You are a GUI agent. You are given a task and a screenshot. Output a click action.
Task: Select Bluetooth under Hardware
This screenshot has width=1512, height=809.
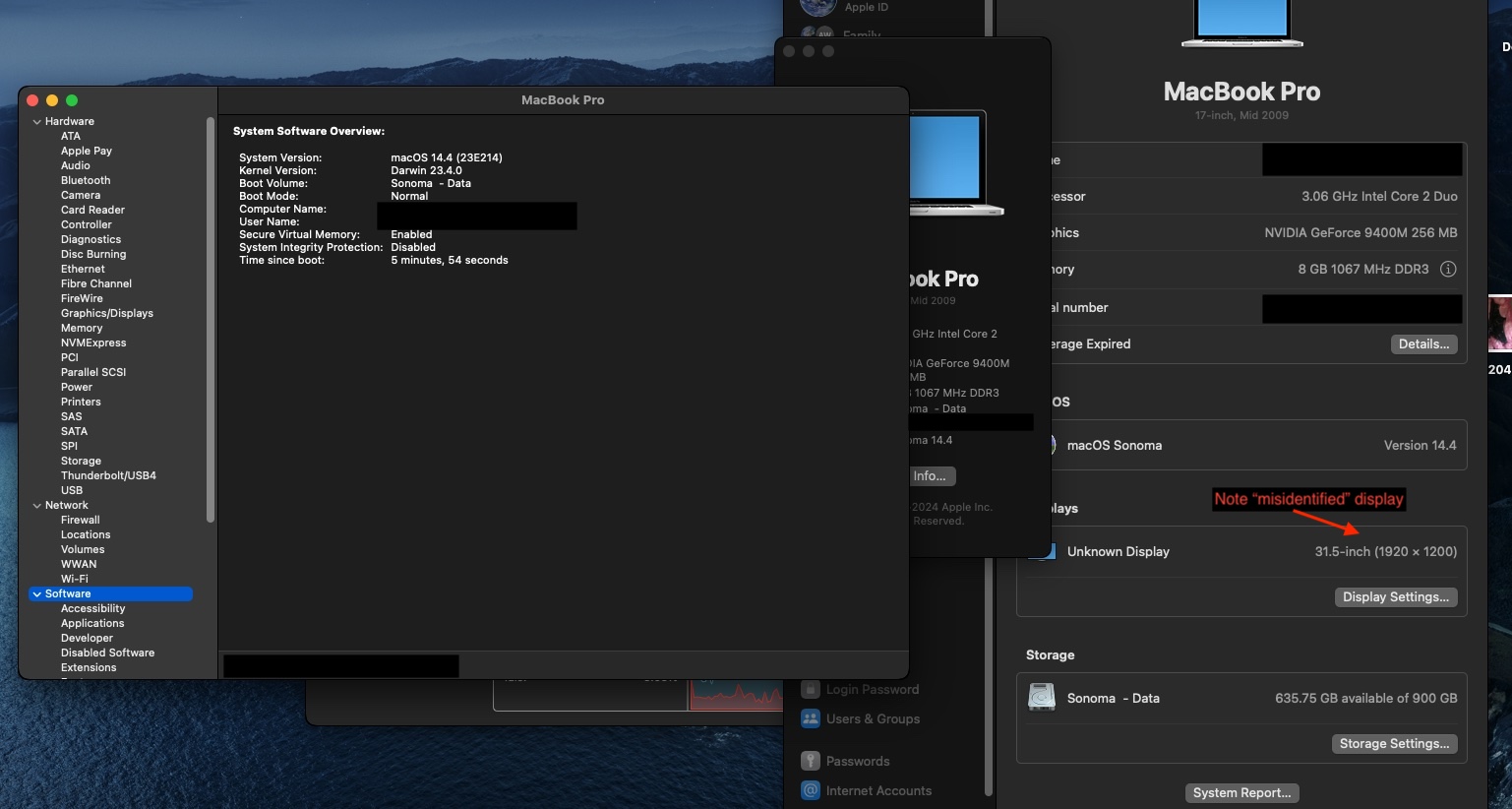[x=86, y=181]
